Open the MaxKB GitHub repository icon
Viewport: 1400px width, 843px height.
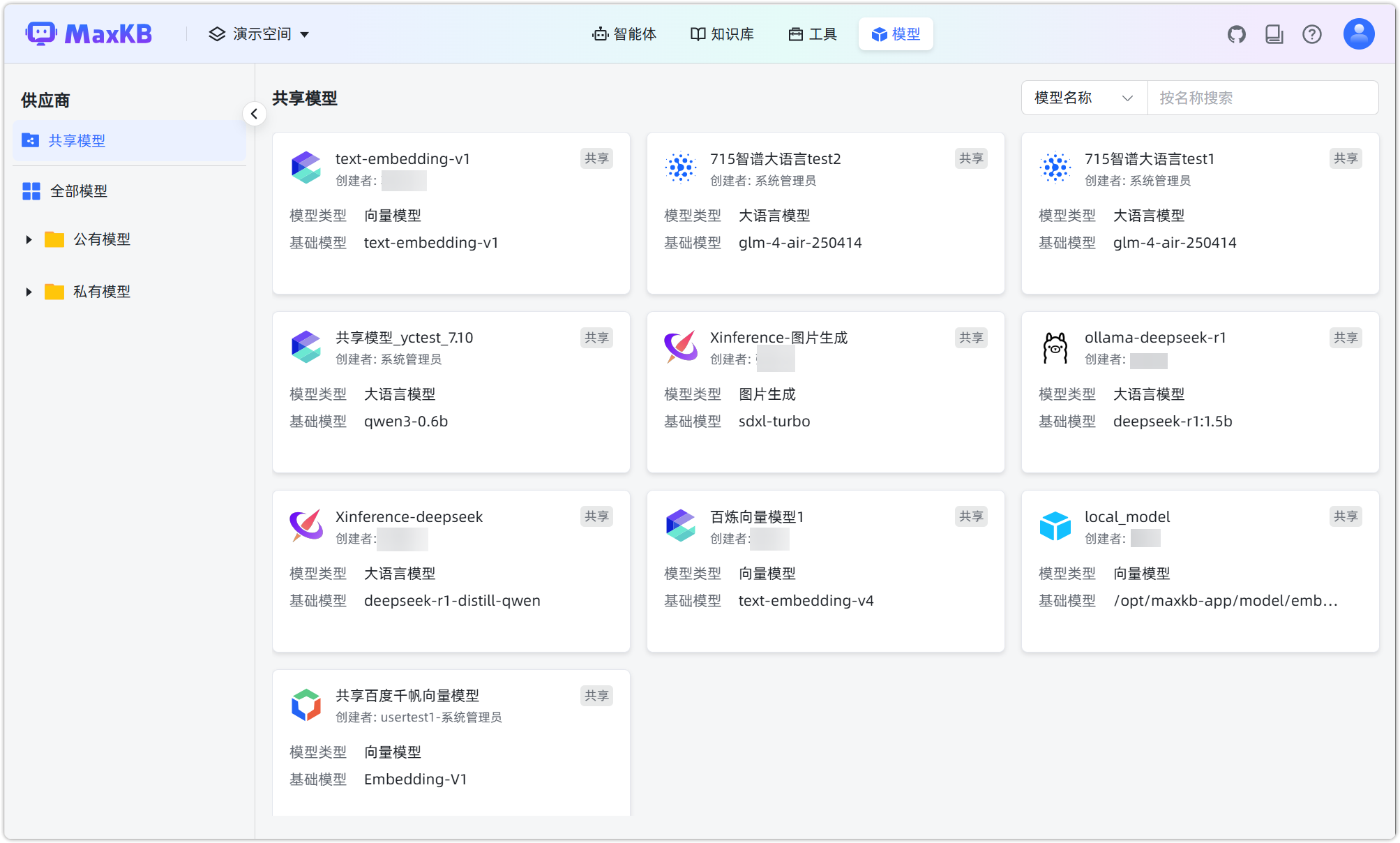click(x=1236, y=33)
